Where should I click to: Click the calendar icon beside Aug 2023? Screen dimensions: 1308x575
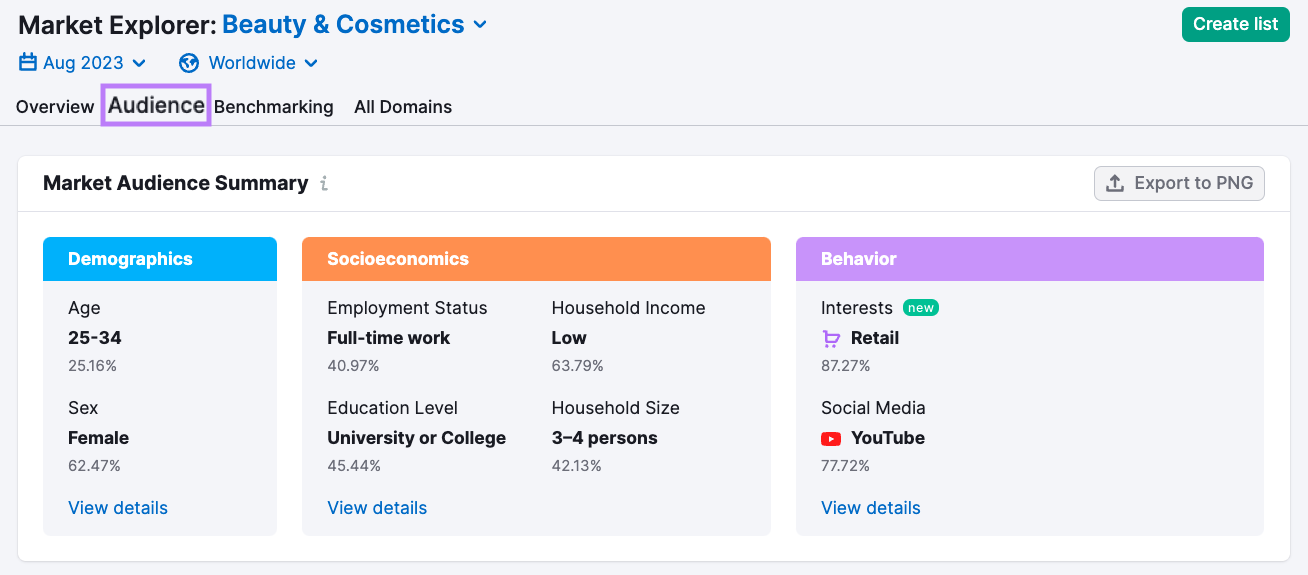28,63
